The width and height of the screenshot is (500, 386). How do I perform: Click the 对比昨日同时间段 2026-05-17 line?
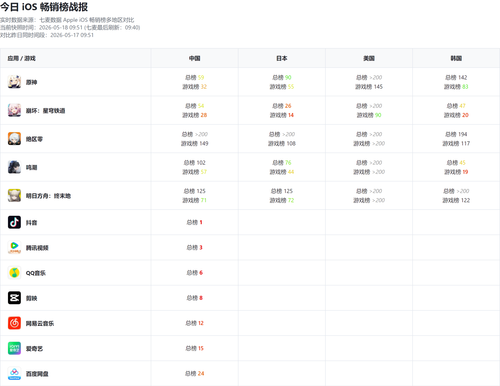click(47, 35)
